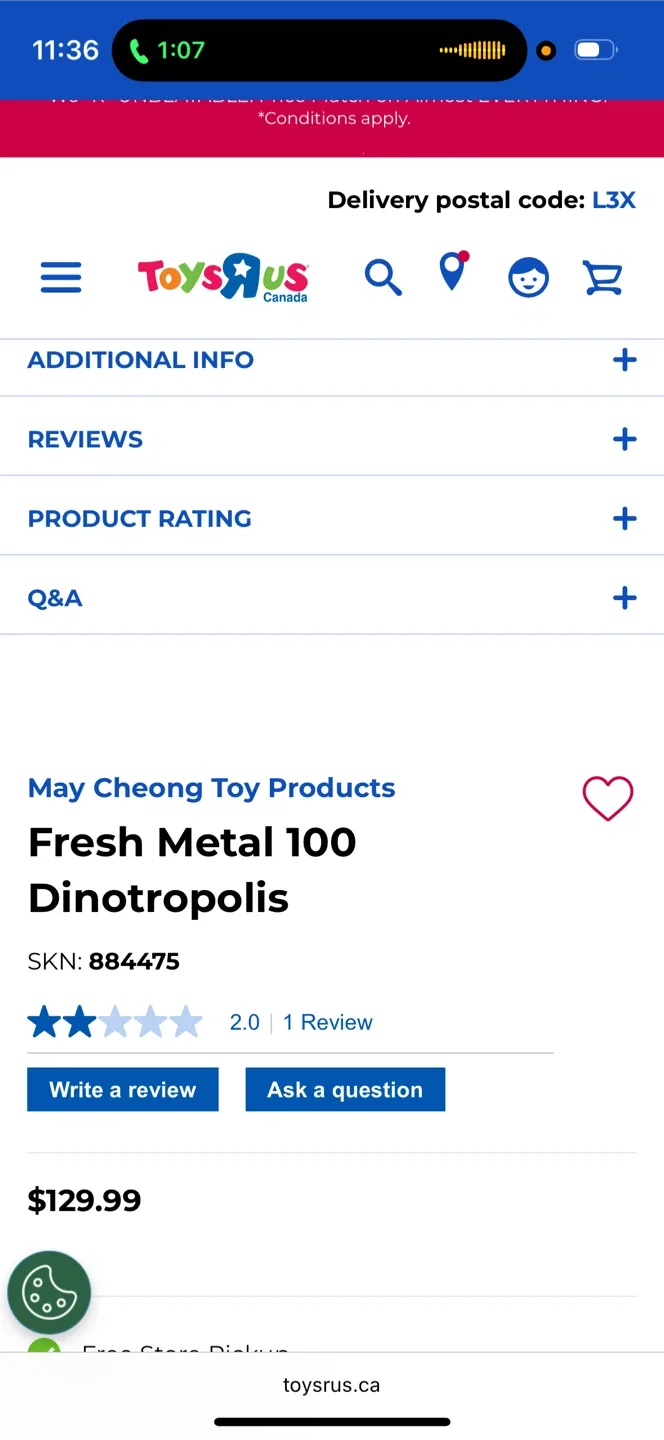The image size is (664, 1440).
Task: Expand the Reviews section
Action: click(x=624, y=439)
